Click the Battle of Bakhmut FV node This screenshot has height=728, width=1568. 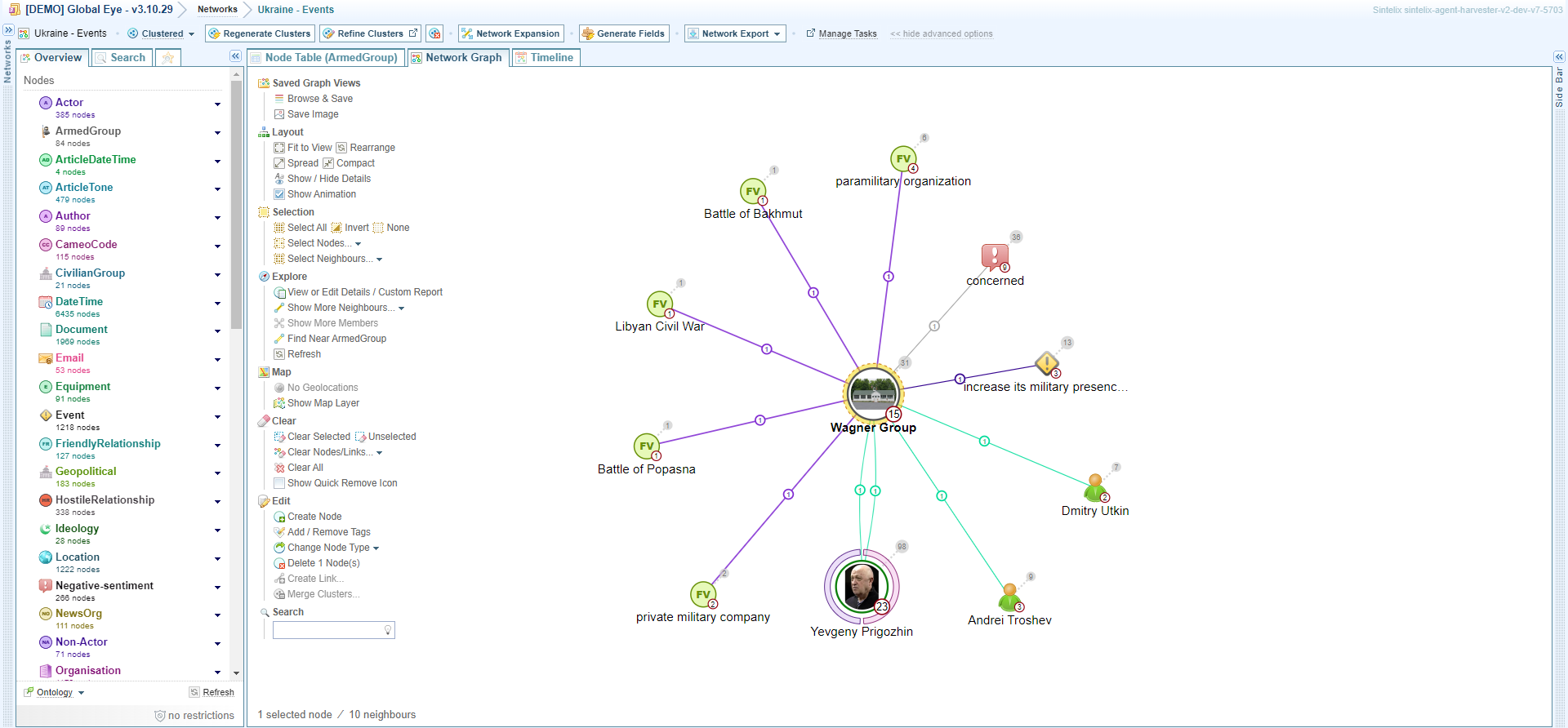753,191
